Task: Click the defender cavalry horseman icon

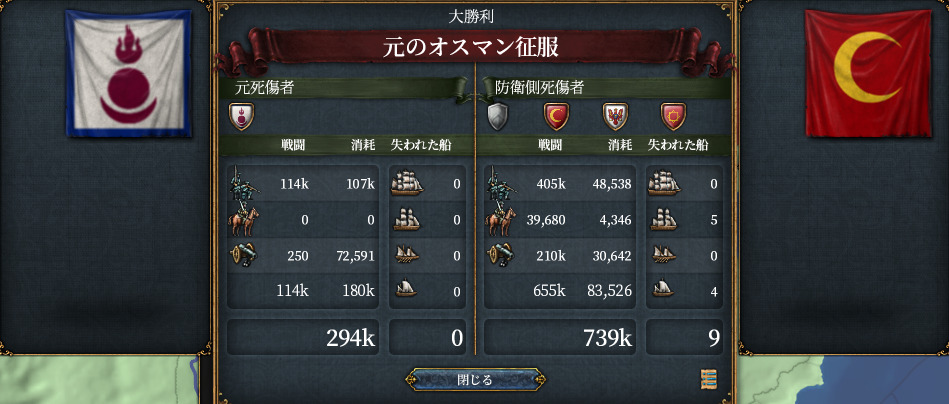Action: point(500,220)
